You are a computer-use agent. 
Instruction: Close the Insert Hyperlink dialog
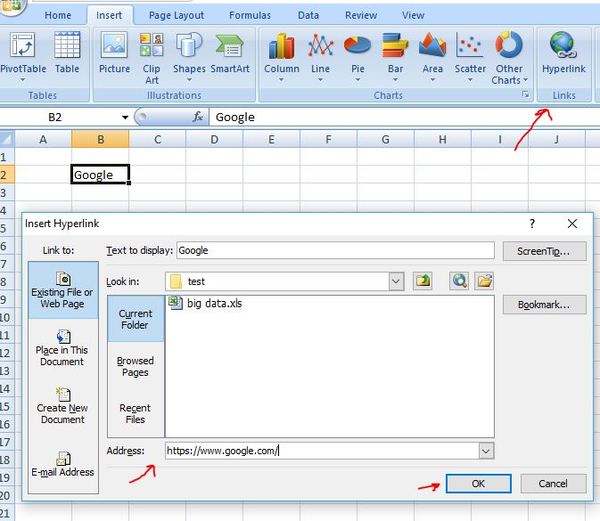(572, 223)
